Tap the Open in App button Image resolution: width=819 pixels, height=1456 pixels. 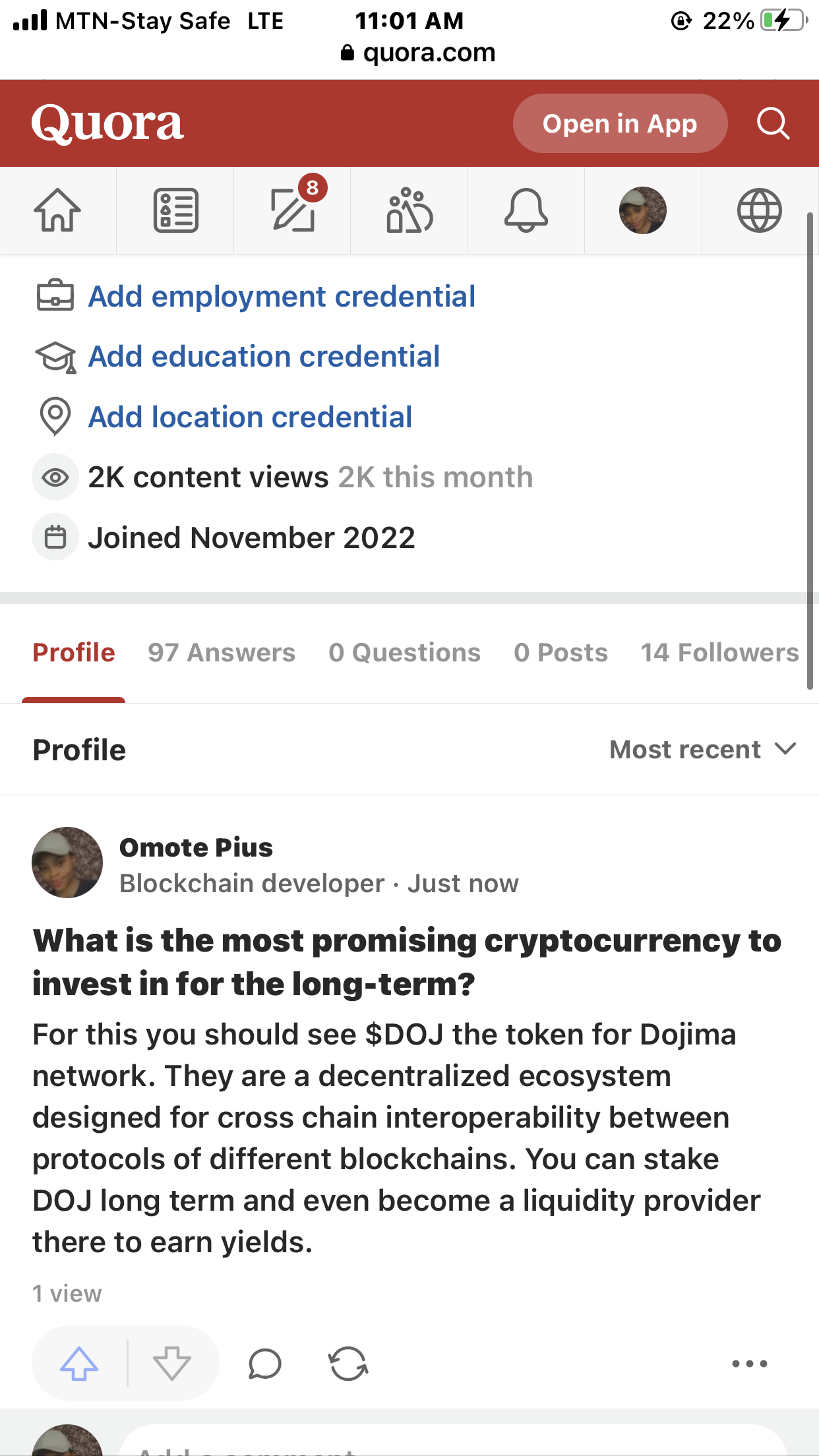(x=620, y=123)
